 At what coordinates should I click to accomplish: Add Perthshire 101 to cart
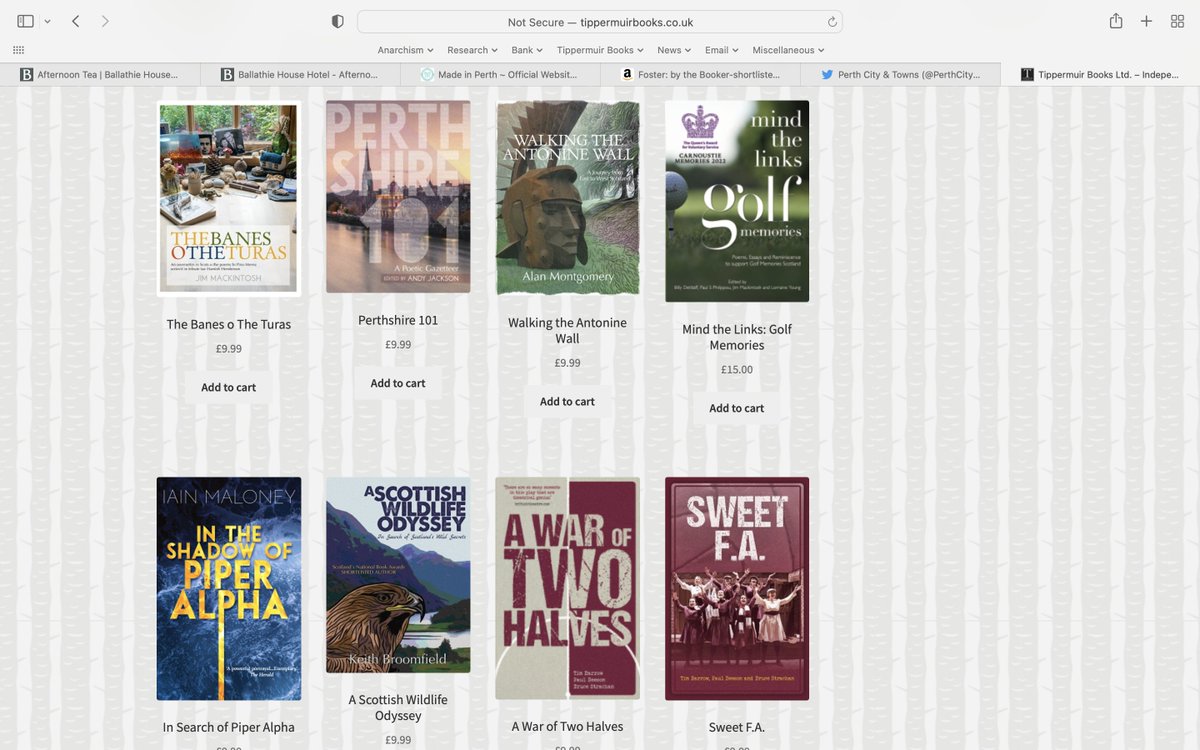point(398,383)
